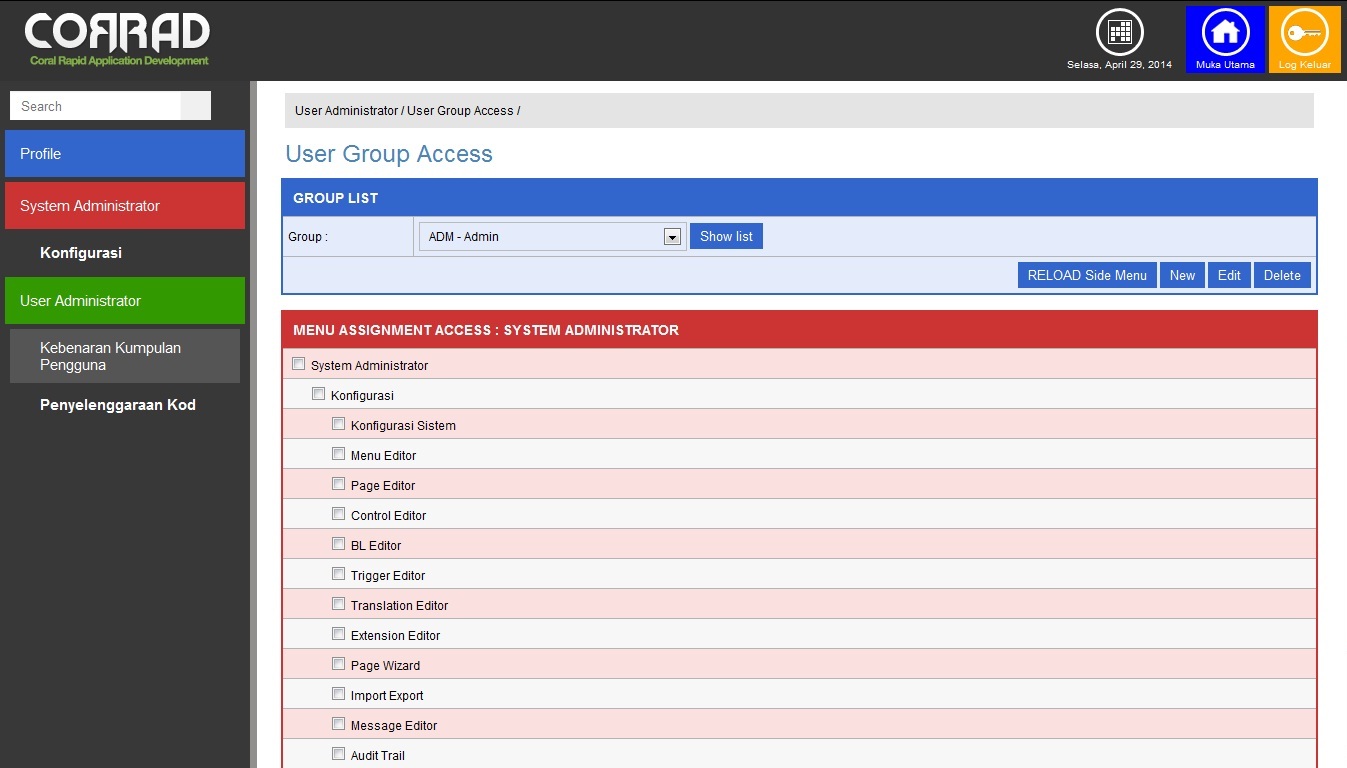The width and height of the screenshot is (1347, 768).
Task: Collapse the User Administrator sidebar section
Action: point(125,301)
